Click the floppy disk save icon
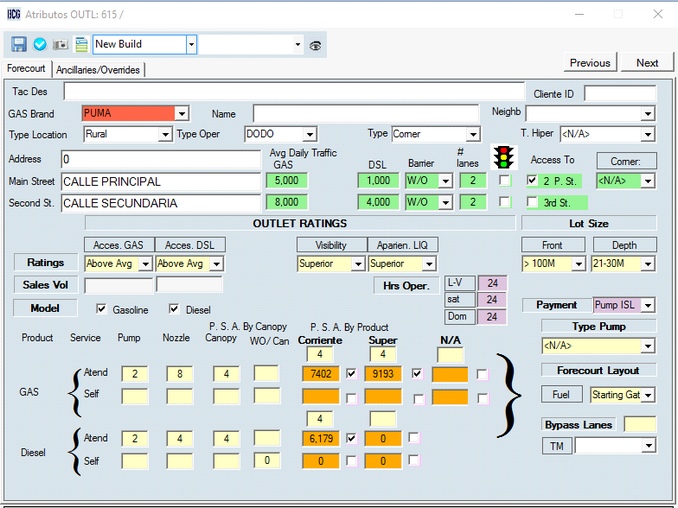 [19, 45]
